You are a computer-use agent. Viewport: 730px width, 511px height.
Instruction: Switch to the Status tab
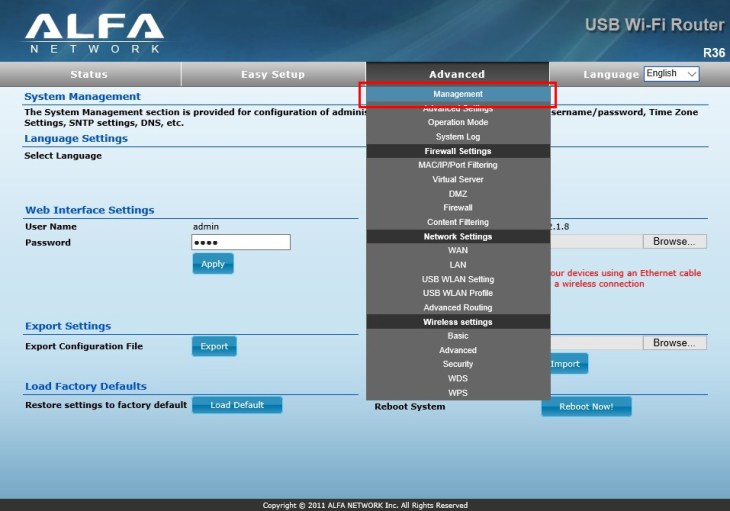pyautogui.click(x=89, y=74)
